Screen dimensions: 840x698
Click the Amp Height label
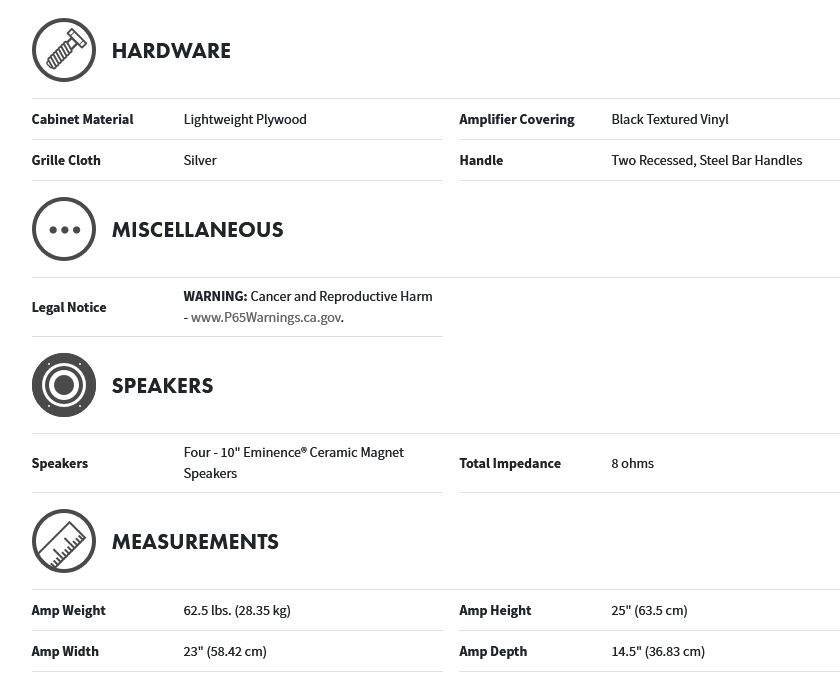point(496,611)
